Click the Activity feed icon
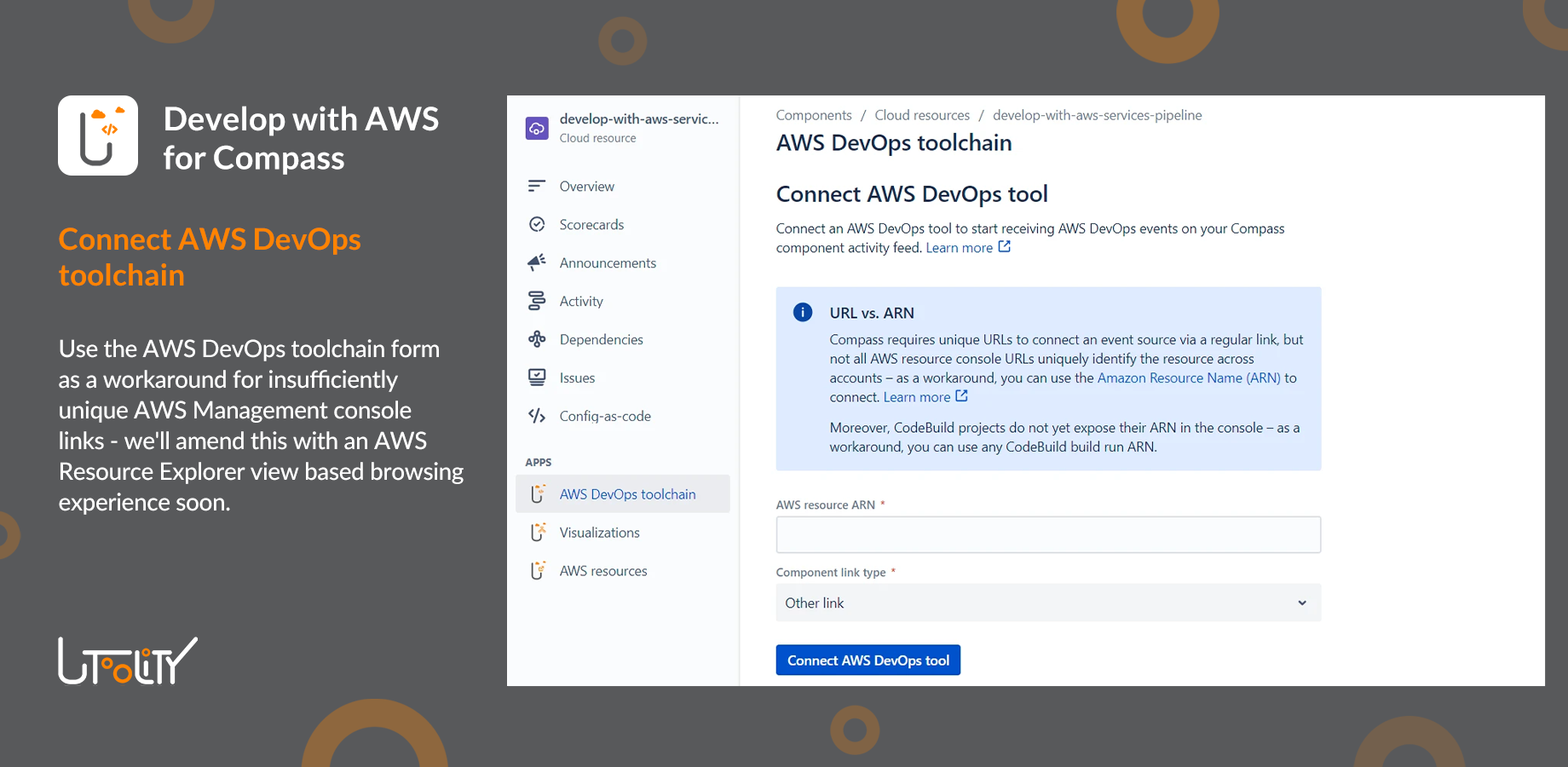 537,301
